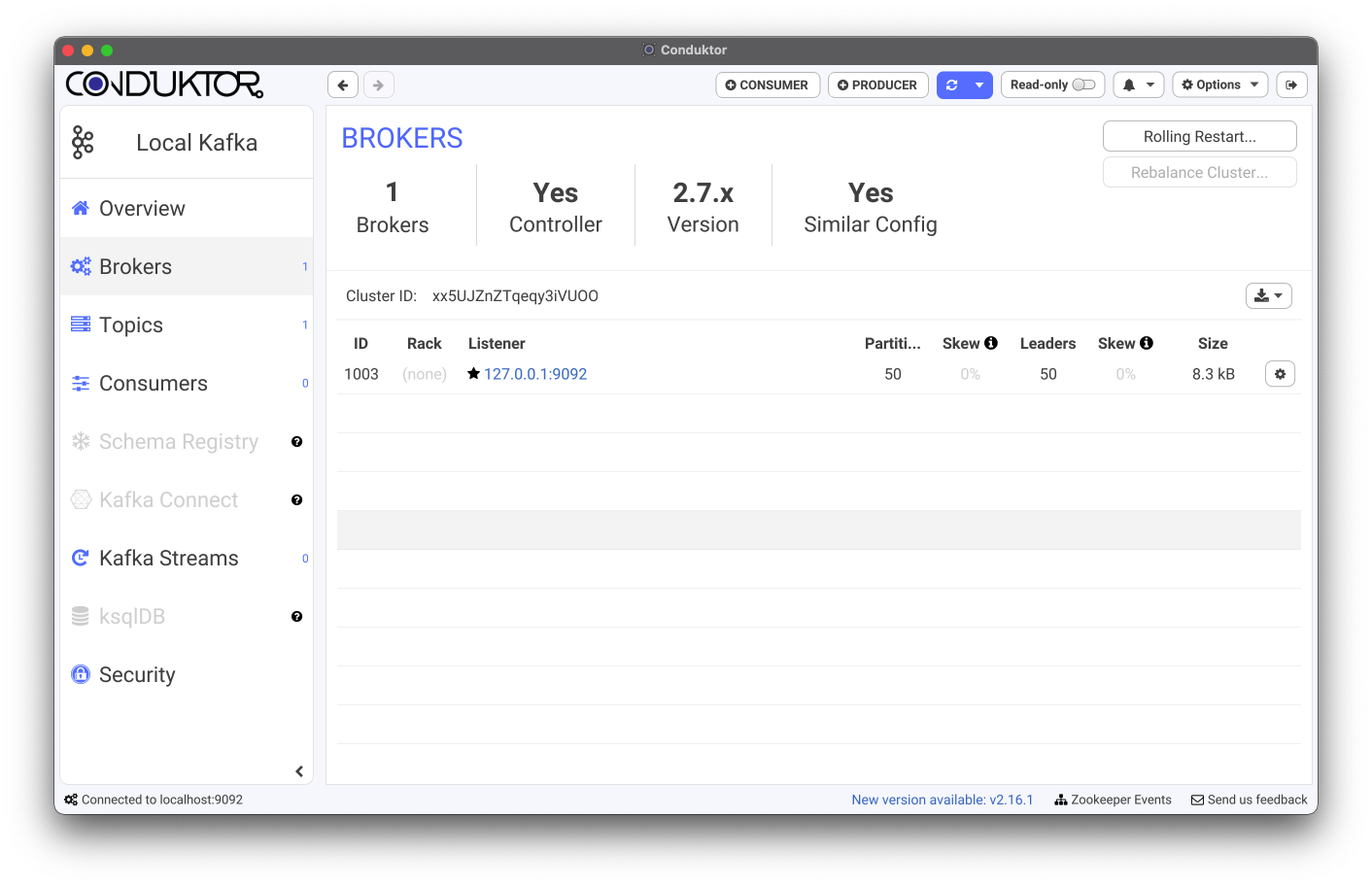1372x886 pixels.
Task: Go to Overview in sidebar
Action: click(x=187, y=208)
